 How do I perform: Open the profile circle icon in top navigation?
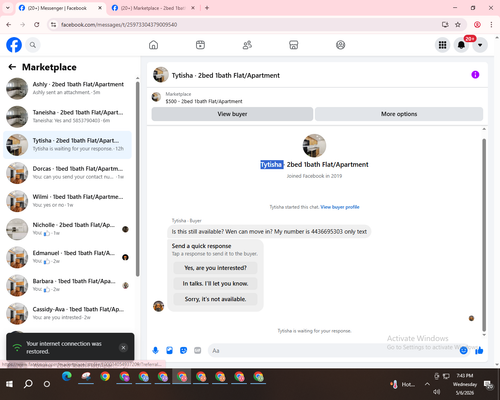click(340, 45)
